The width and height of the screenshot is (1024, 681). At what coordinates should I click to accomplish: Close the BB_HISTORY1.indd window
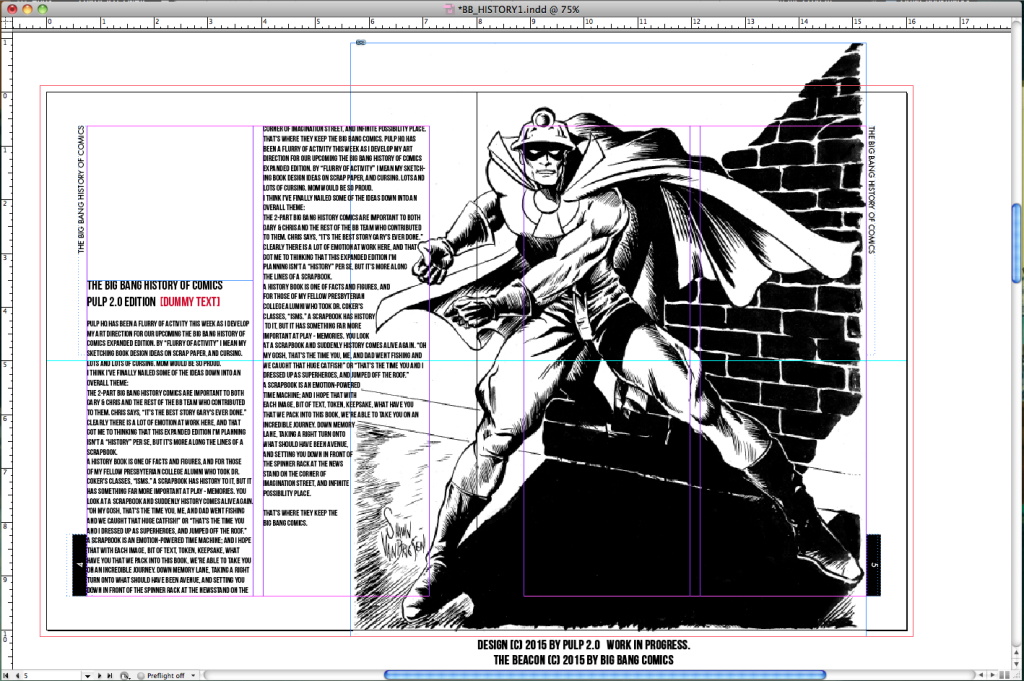coord(12,9)
